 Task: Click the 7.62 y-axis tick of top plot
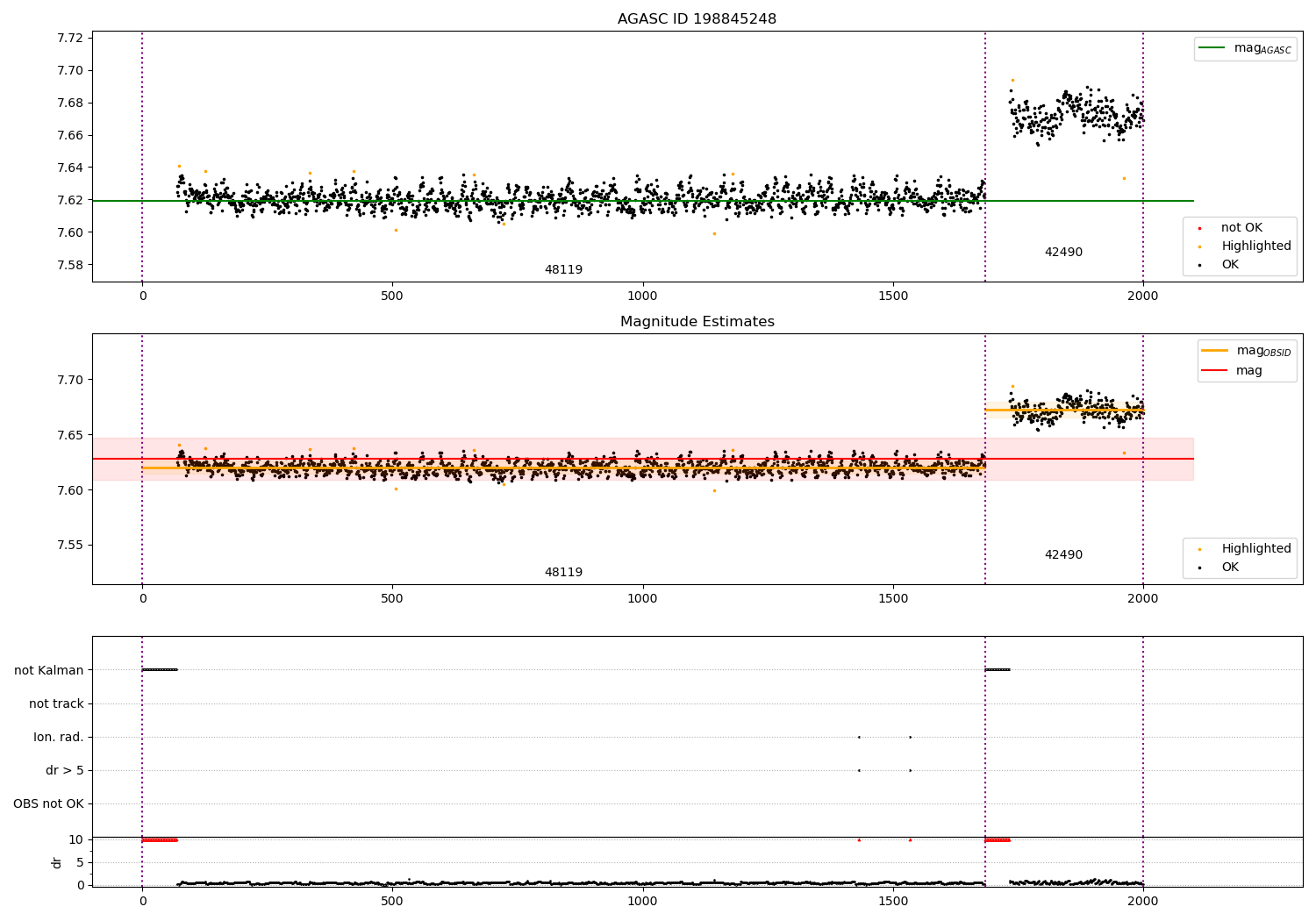tap(70, 200)
